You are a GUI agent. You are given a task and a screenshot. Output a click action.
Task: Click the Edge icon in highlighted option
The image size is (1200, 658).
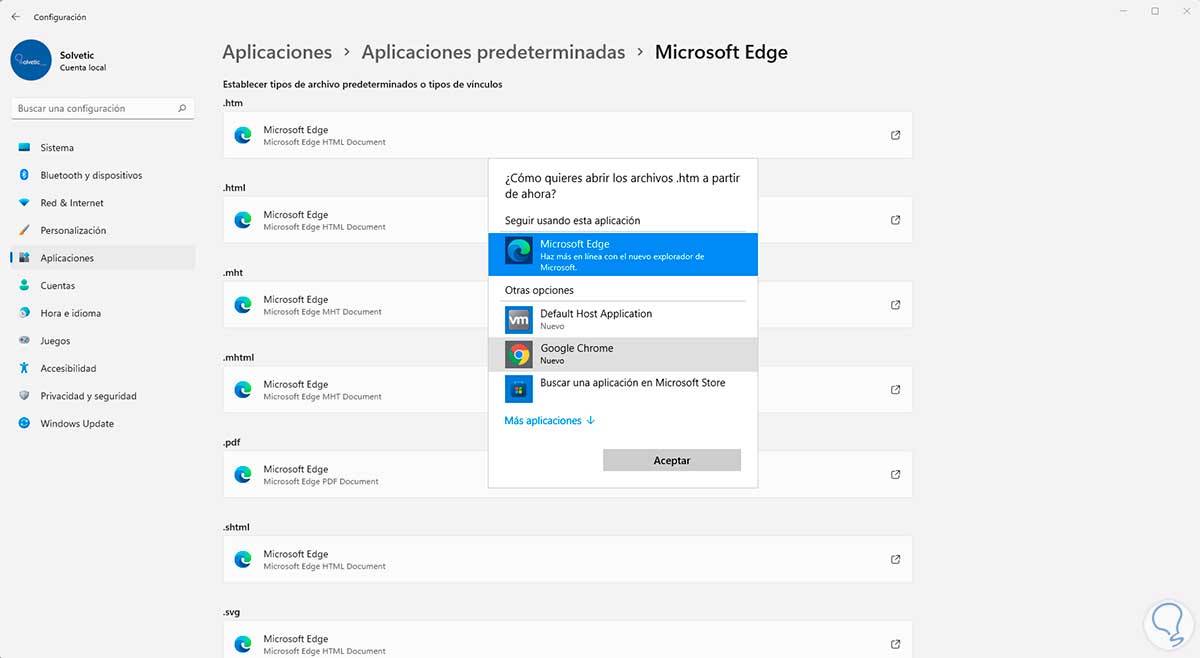pyautogui.click(x=519, y=251)
